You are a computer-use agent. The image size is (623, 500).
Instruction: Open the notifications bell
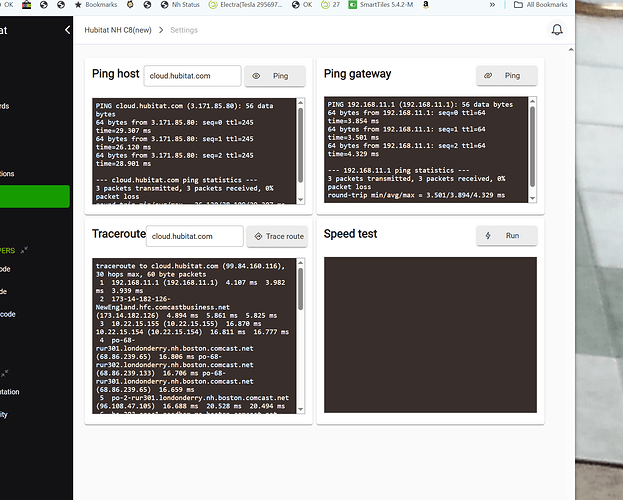click(x=557, y=30)
